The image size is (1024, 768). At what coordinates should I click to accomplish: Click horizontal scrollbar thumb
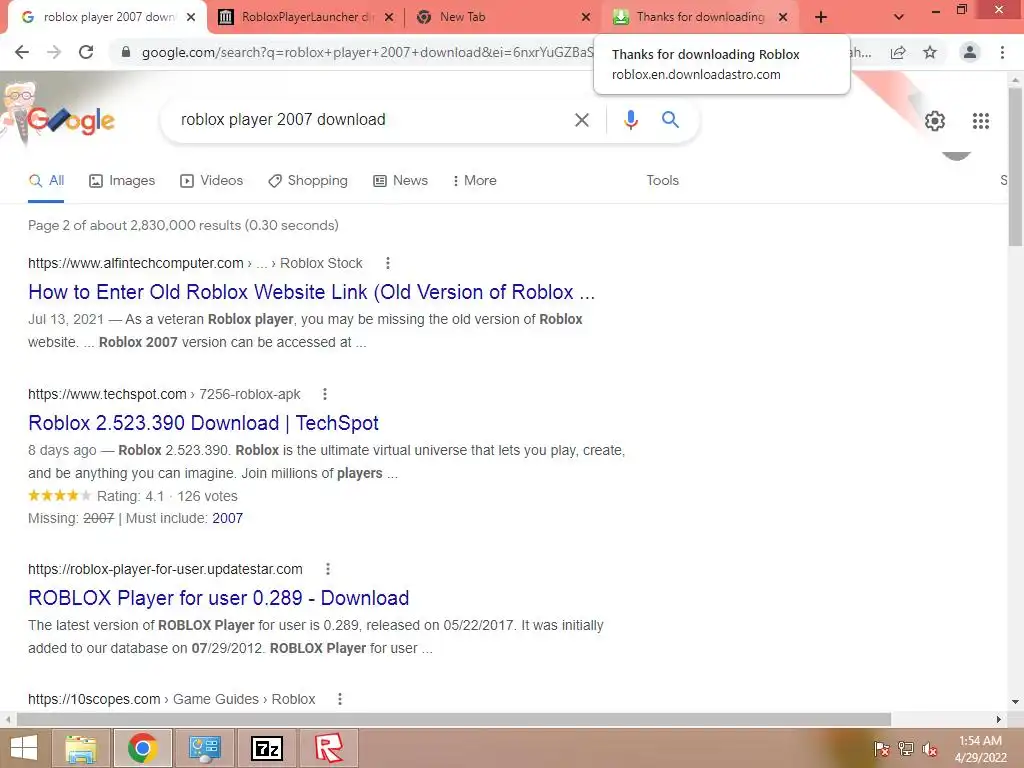[453, 719]
